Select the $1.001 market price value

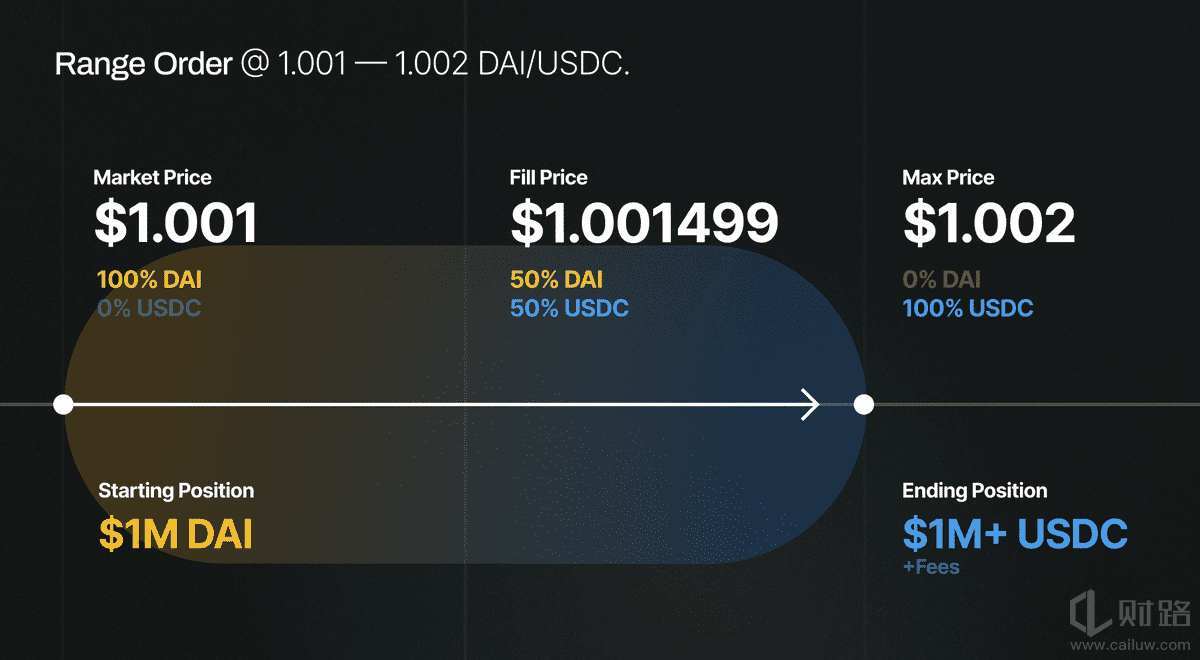click(x=176, y=223)
